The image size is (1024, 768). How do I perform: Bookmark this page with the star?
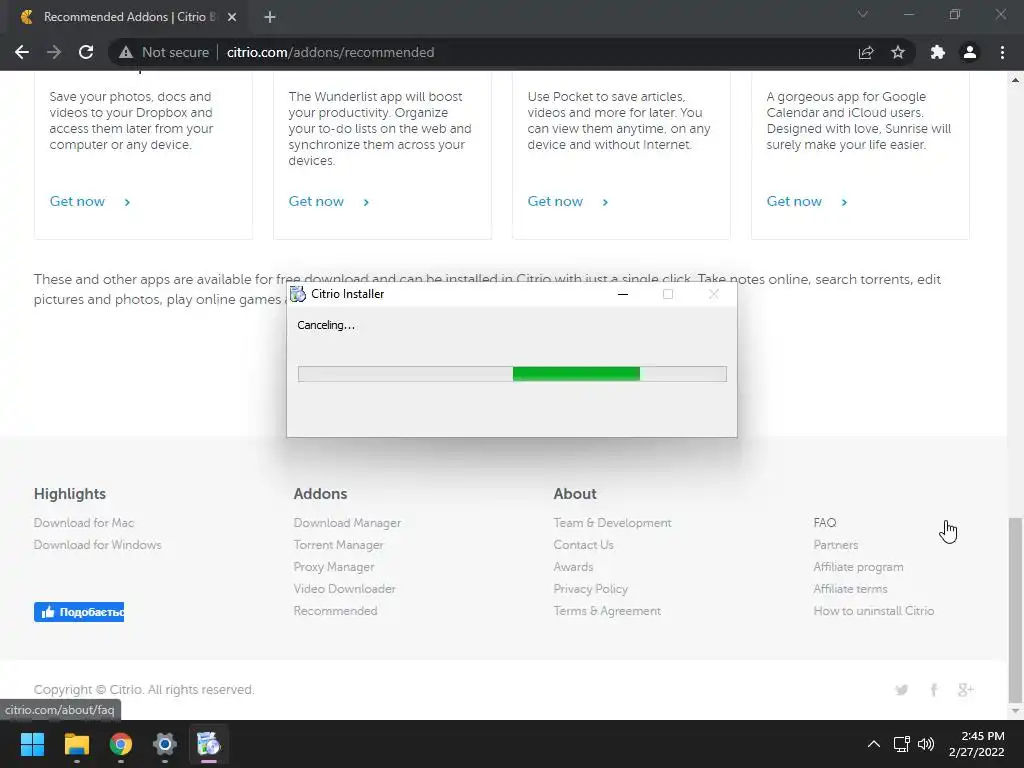[x=898, y=52]
